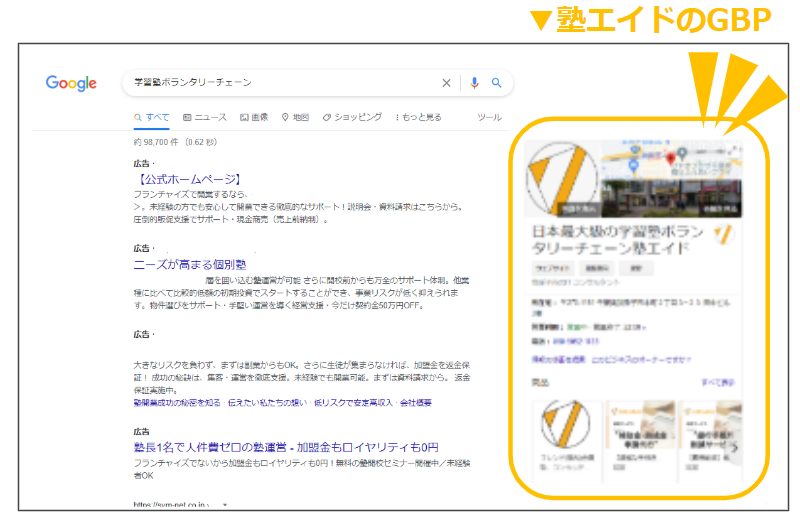The width and height of the screenshot is (800, 519).
Task: Click the search box containing 学習塾ボランタリーチェーン
Action: point(317,83)
